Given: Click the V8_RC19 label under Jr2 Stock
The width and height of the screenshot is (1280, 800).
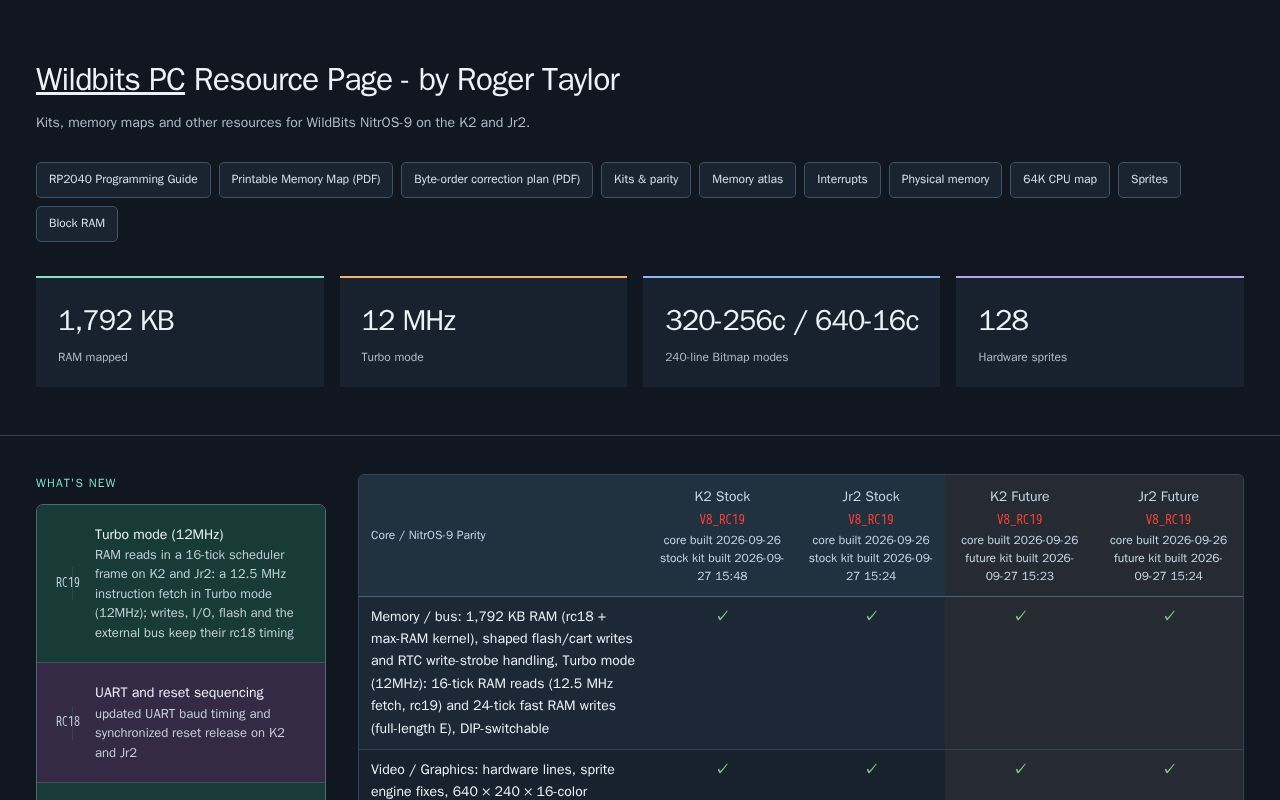Looking at the screenshot, I should pyautogui.click(x=871, y=520).
